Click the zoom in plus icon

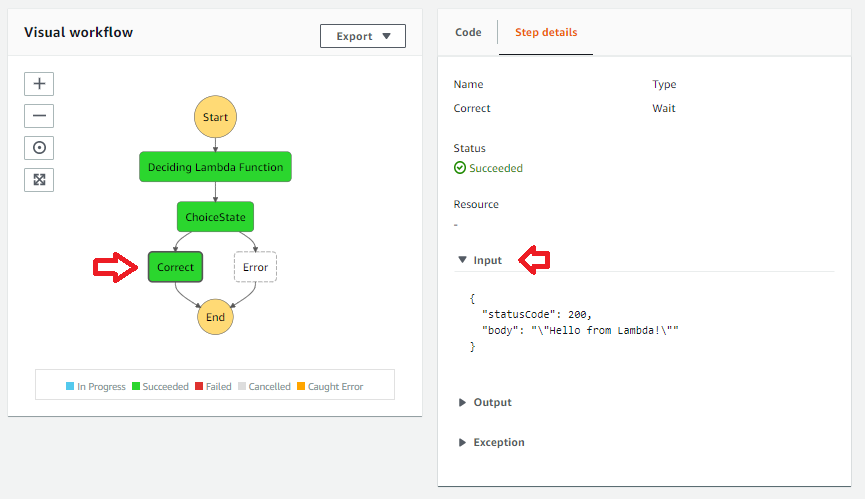[x=39, y=84]
